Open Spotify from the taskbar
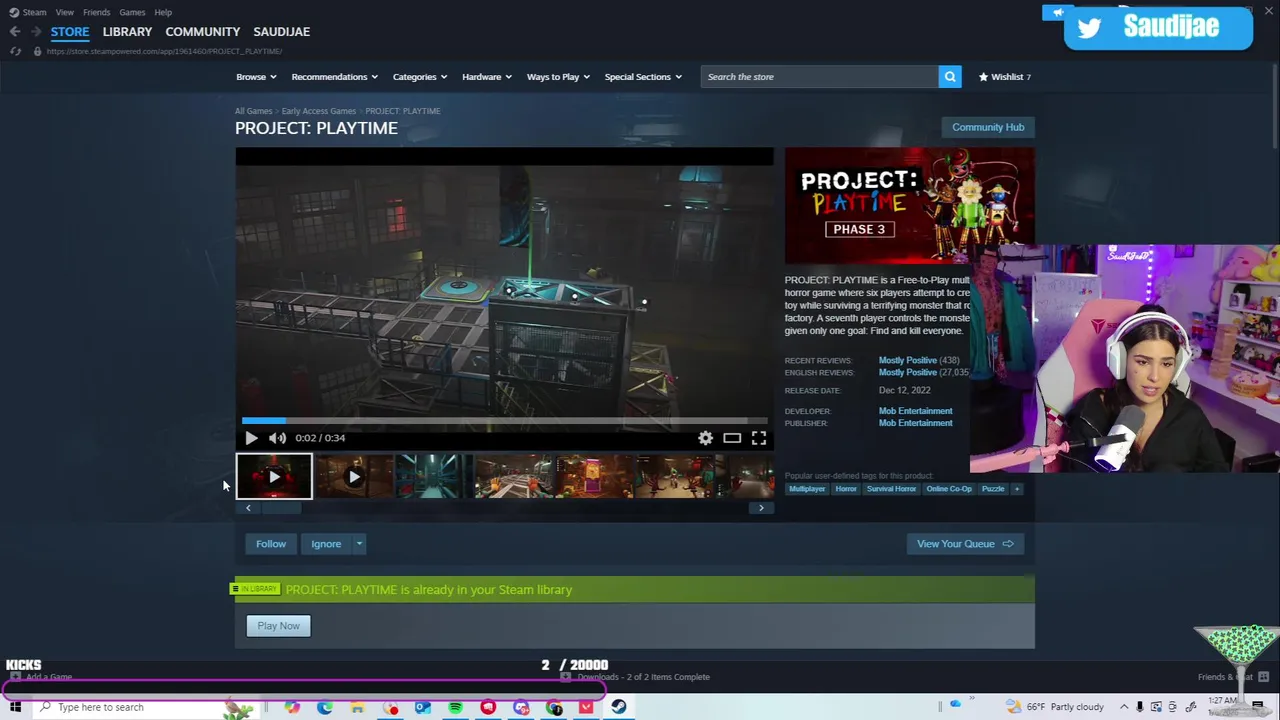The height and width of the screenshot is (720, 1280). point(455,708)
